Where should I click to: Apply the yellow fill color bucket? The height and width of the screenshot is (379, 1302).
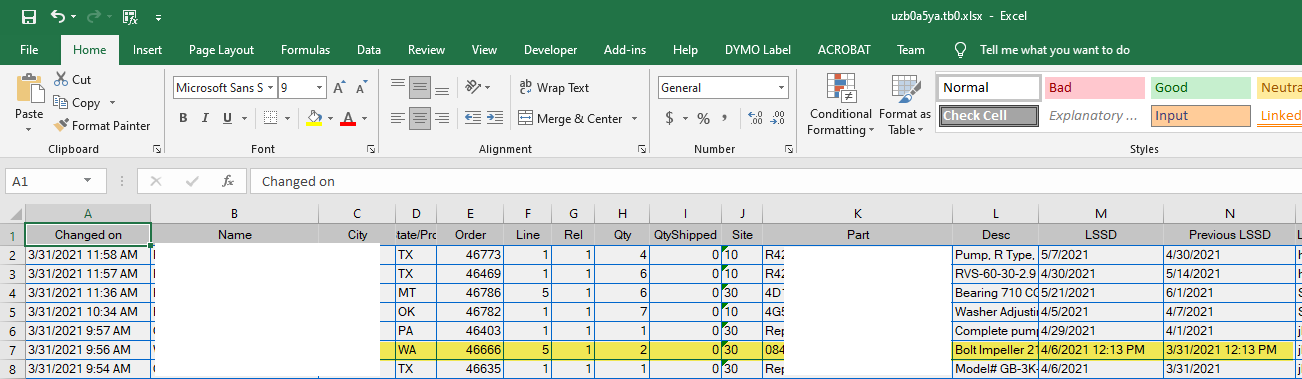click(x=313, y=119)
